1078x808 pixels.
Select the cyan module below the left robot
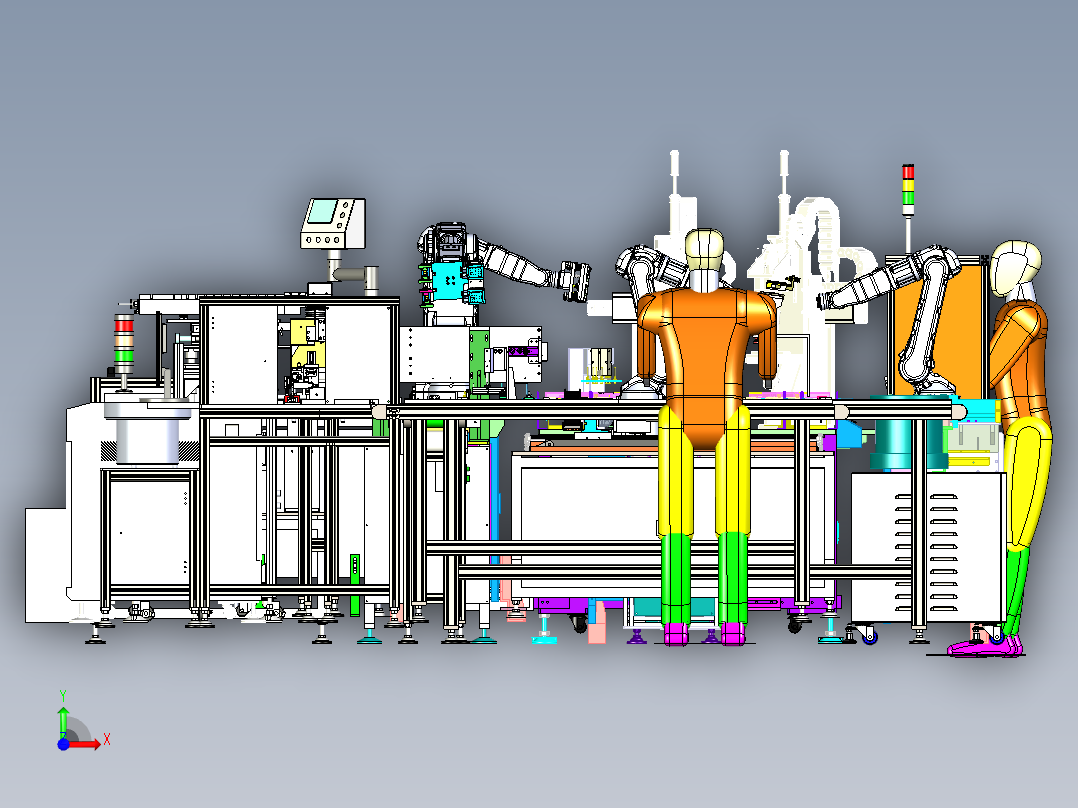447,282
